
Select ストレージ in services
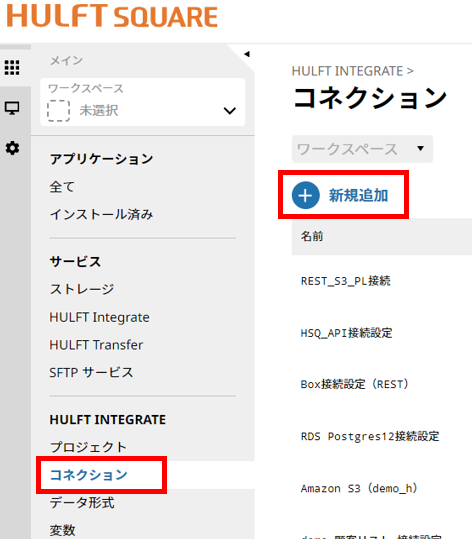pos(82,289)
